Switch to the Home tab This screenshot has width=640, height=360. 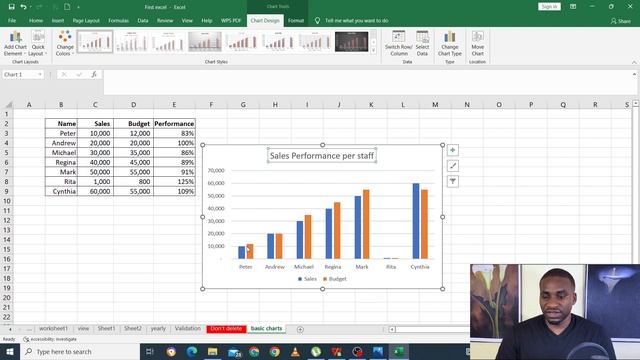pyautogui.click(x=36, y=20)
